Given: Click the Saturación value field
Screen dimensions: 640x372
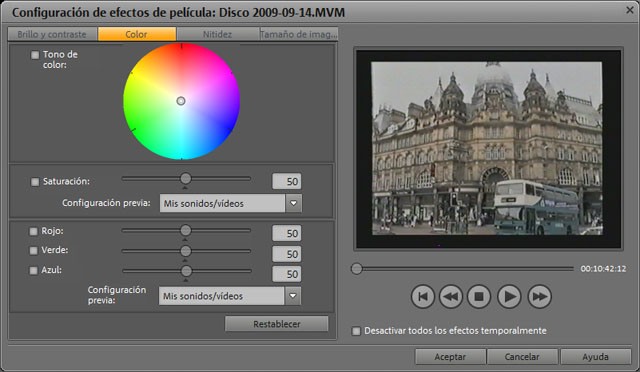Looking at the screenshot, I should pos(287,181).
